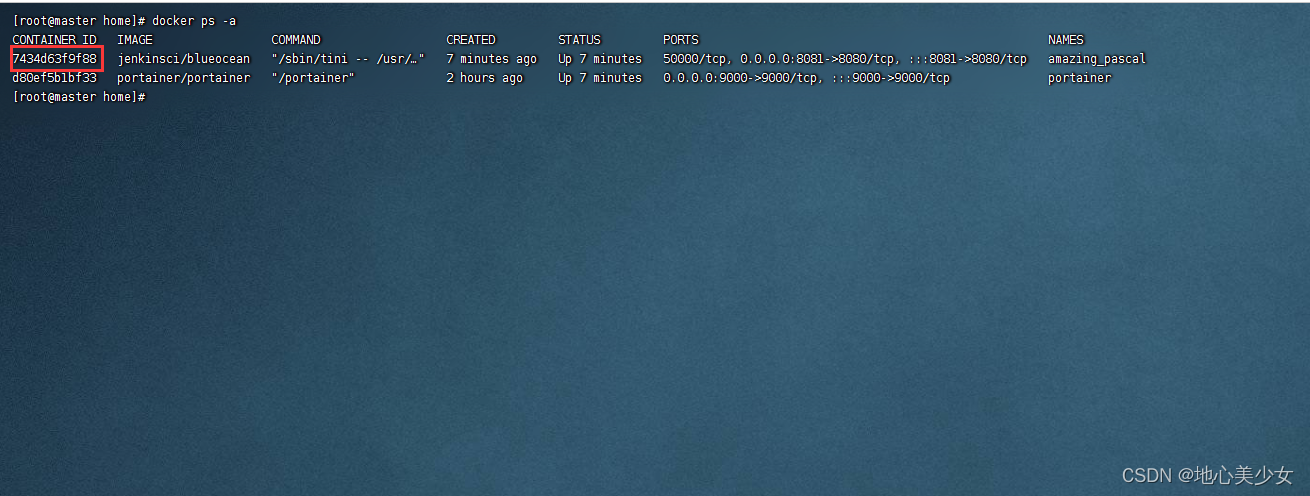Image resolution: width=1310 pixels, height=496 pixels.
Task: Click the "7 minutes ago" created value
Action: tap(492, 59)
